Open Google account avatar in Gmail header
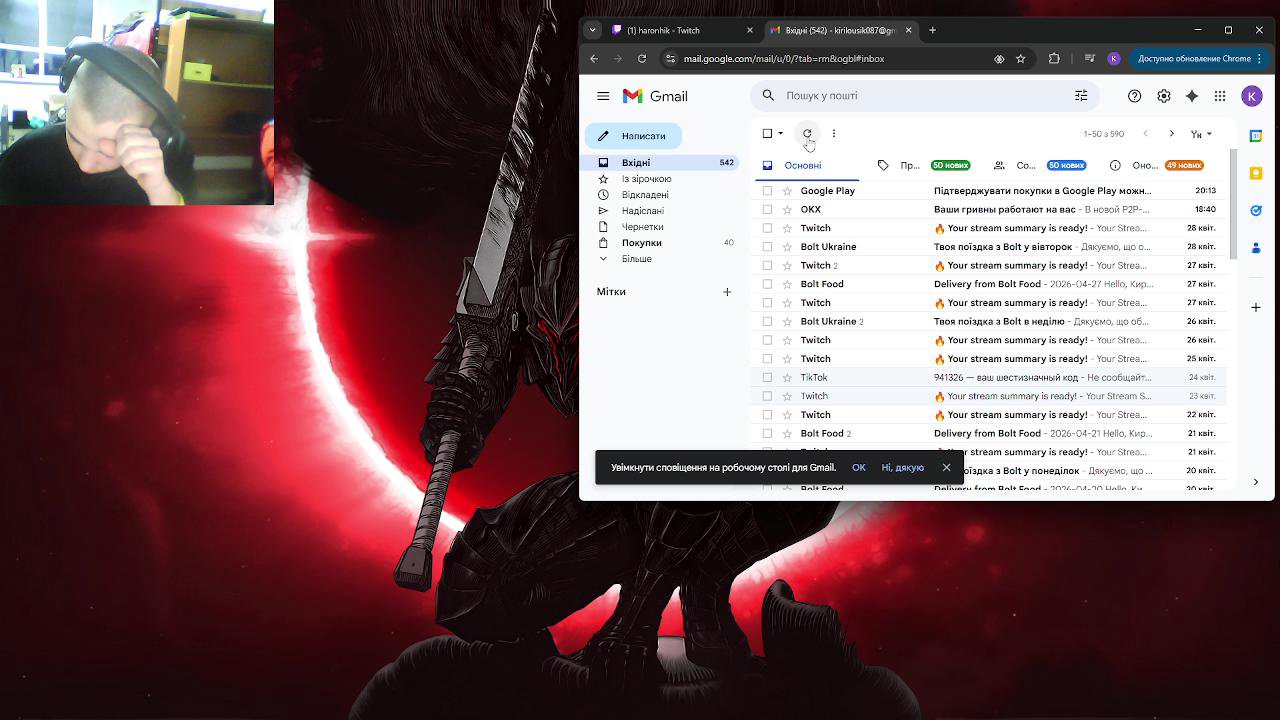The width and height of the screenshot is (1280, 720). click(1251, 96)
